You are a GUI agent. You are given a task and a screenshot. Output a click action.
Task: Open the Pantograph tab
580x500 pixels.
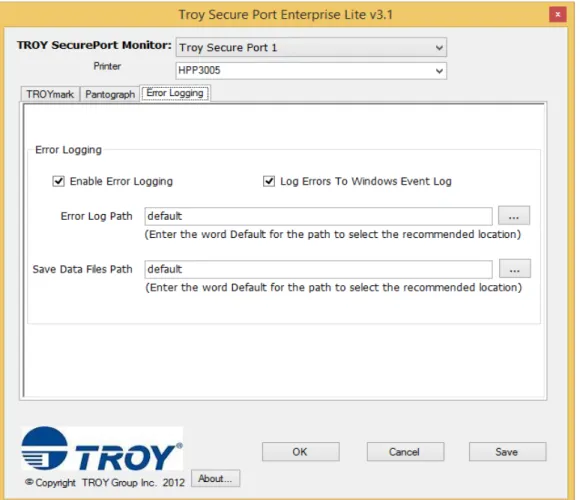tap(110, 94)
